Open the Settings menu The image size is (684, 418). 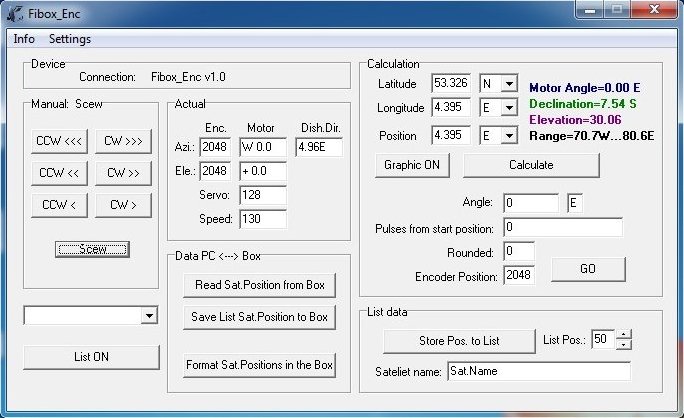click(70, 39)
